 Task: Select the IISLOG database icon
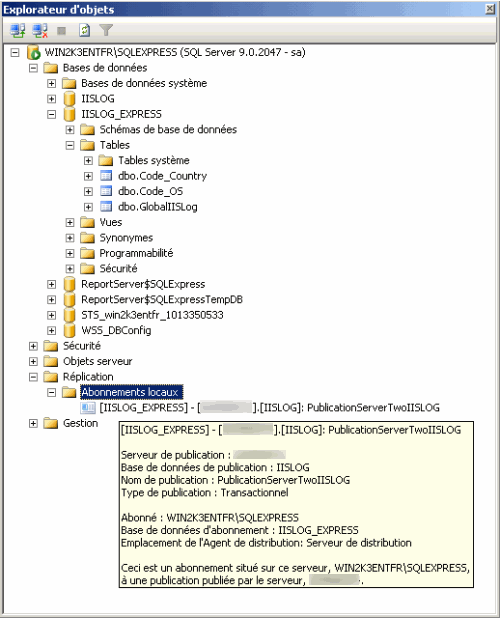coord(69,99)
